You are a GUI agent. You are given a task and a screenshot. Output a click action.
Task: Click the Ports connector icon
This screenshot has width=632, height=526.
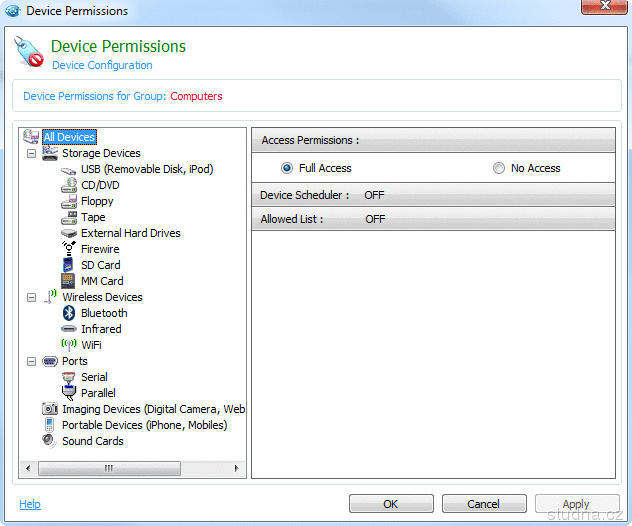[50, 361]
